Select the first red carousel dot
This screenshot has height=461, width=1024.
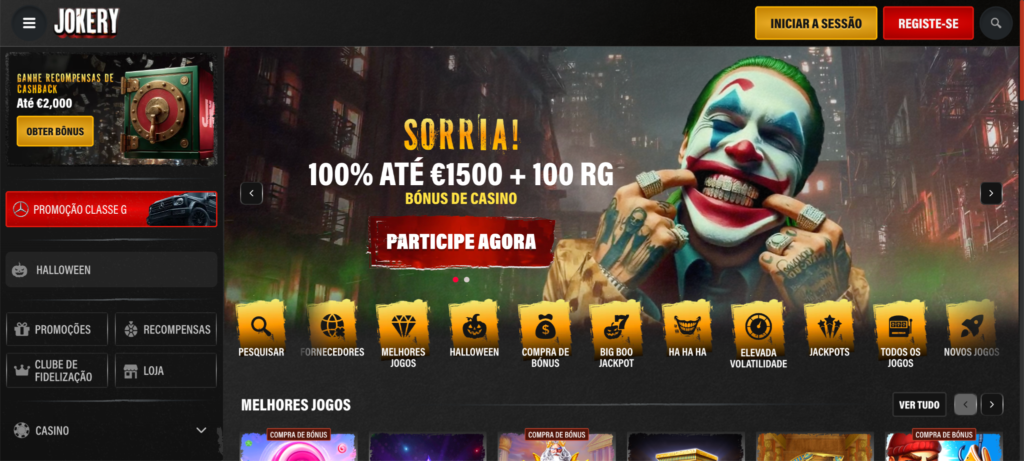click(x=455, y=279)
